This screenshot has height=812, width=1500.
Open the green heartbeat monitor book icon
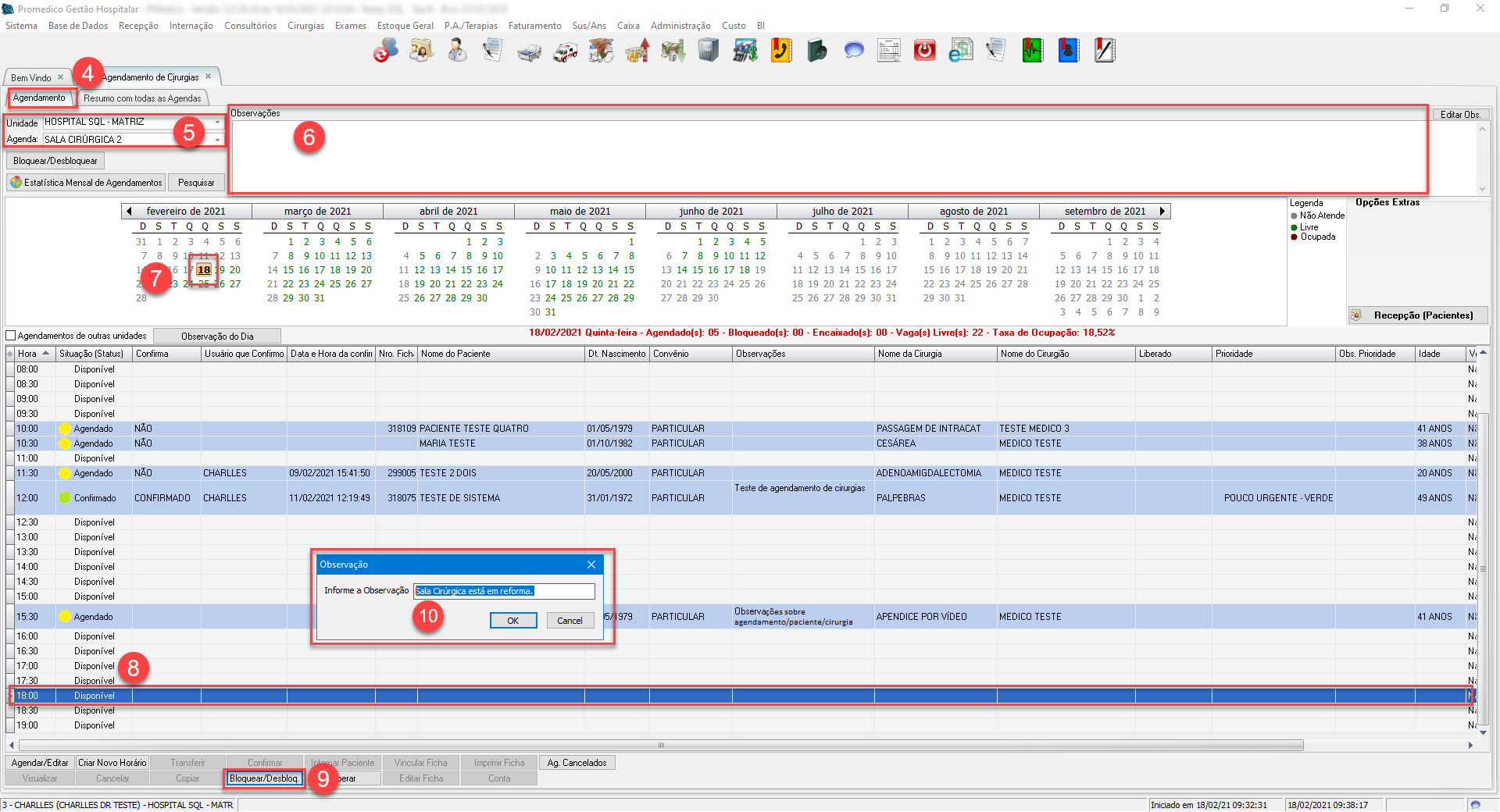[1032, 51]
